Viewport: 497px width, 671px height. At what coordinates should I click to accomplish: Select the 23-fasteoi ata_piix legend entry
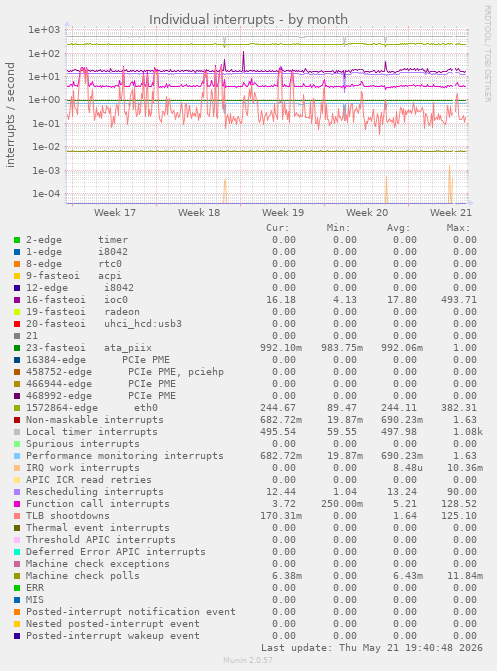[x=89, y=347]
